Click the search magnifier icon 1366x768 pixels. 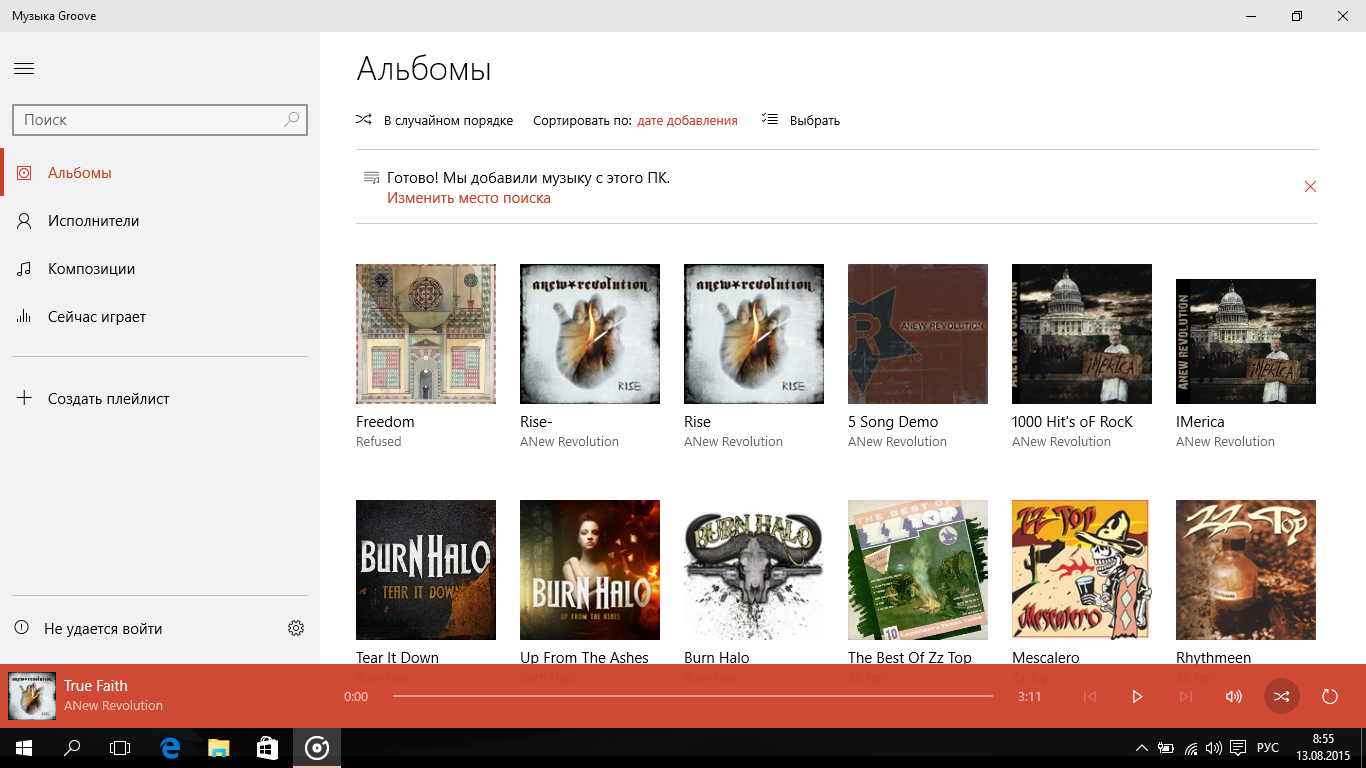291,119
